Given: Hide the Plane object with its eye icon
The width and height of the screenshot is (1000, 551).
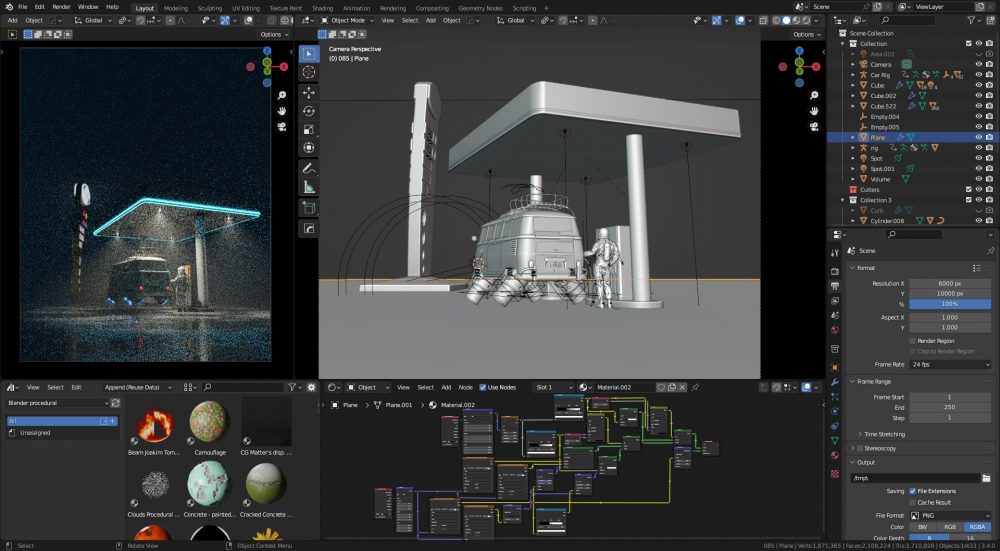Looking at the screenshot, I should pyautogui.click(x=979, y=137).
